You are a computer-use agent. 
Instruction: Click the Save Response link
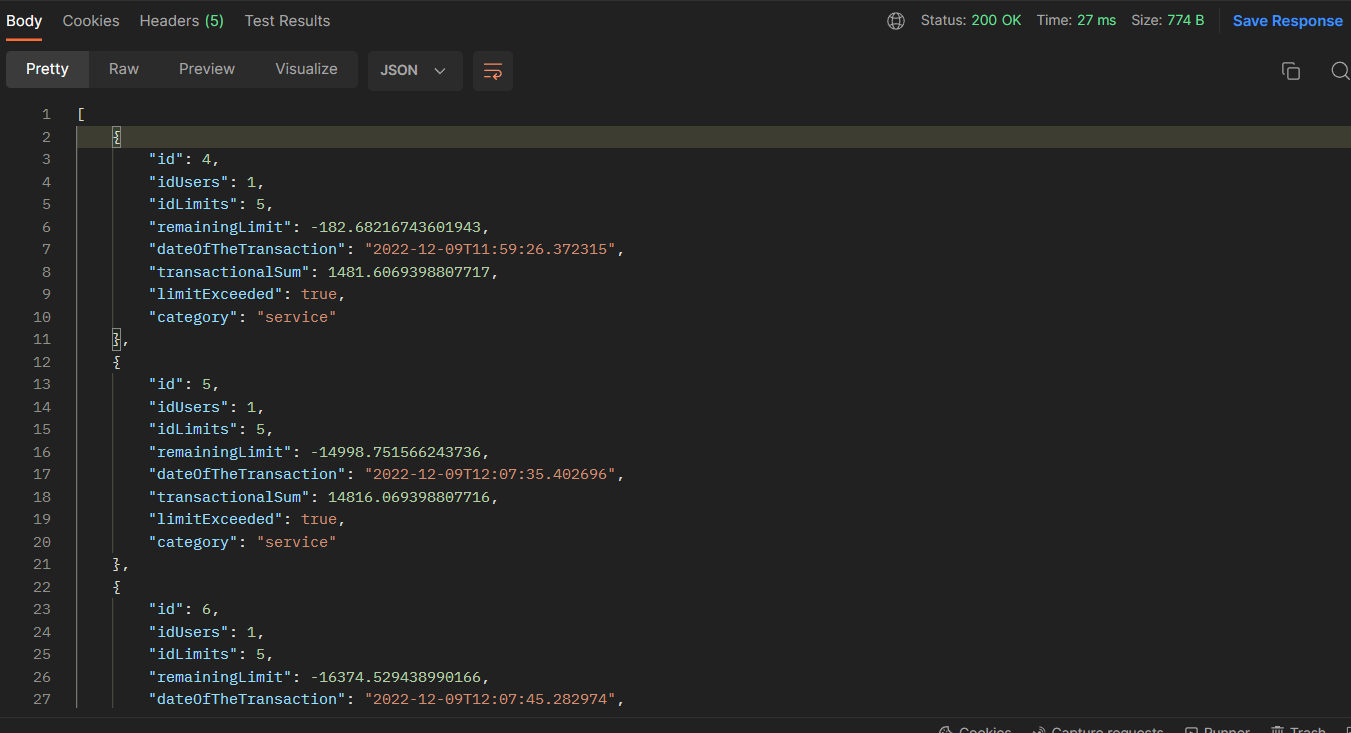click(x=1287, y=20)
